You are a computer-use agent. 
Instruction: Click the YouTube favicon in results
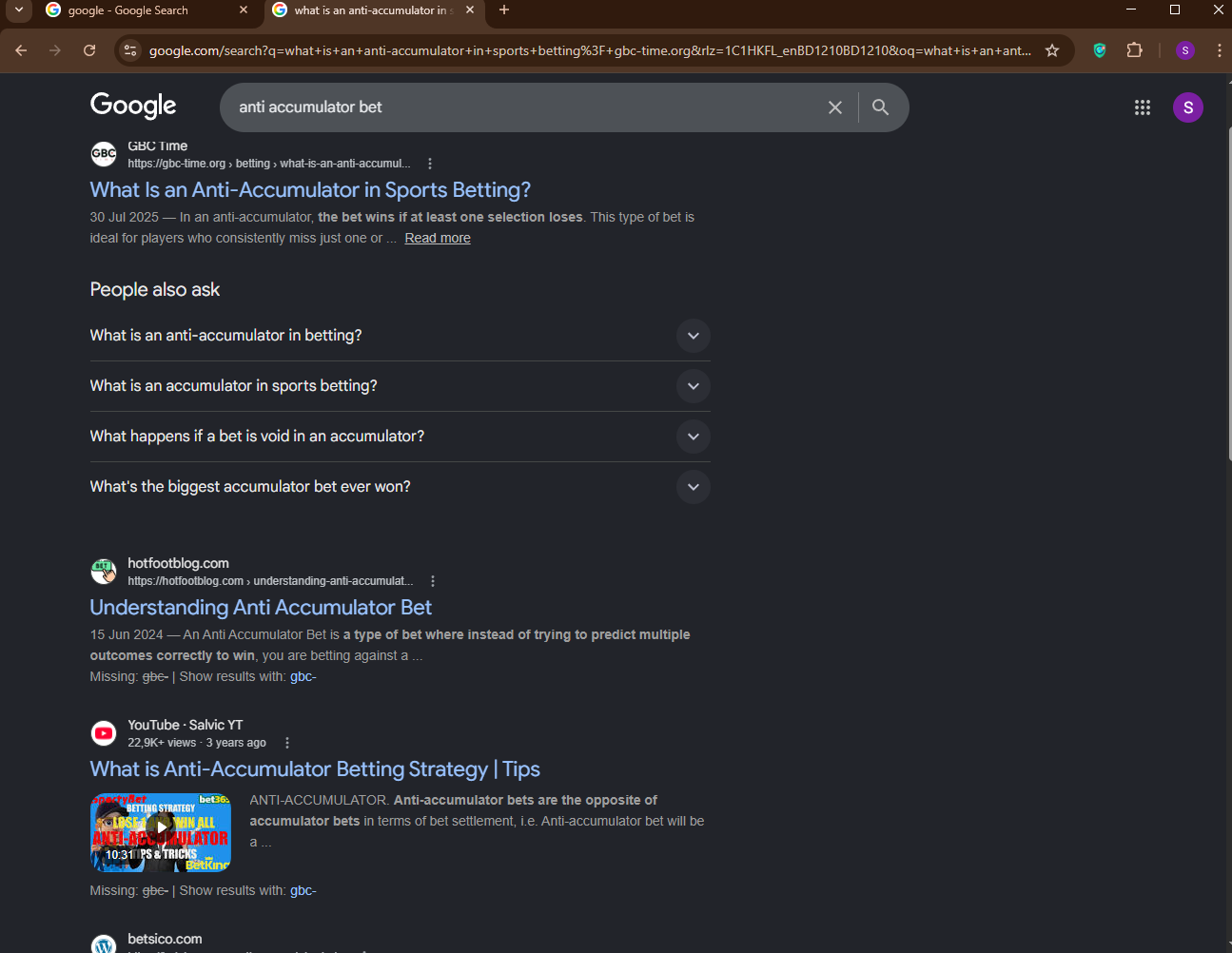(104, 733)
